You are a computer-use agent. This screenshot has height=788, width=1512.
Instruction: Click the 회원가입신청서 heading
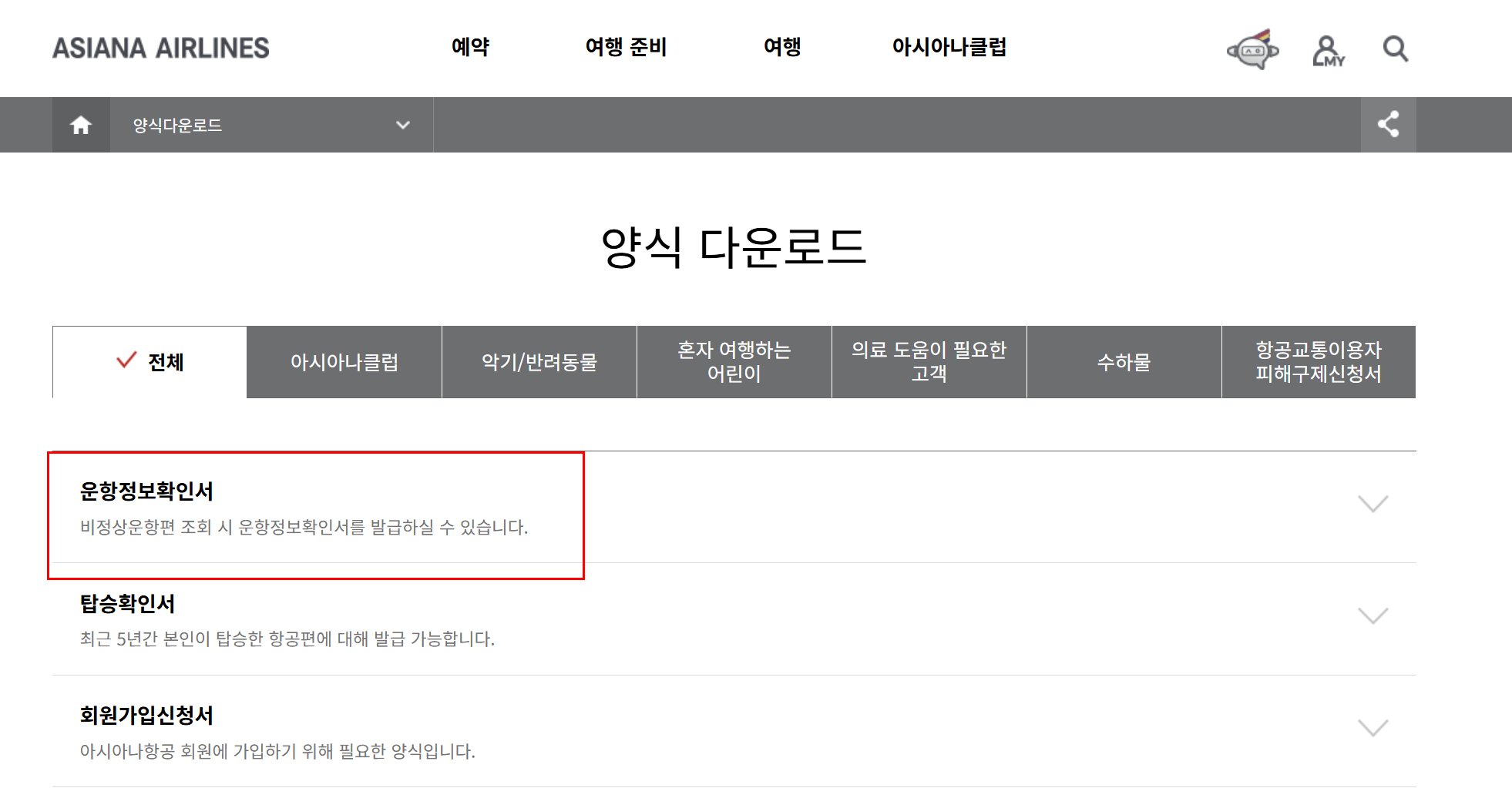pyautogui.click(x=146, y=716)
